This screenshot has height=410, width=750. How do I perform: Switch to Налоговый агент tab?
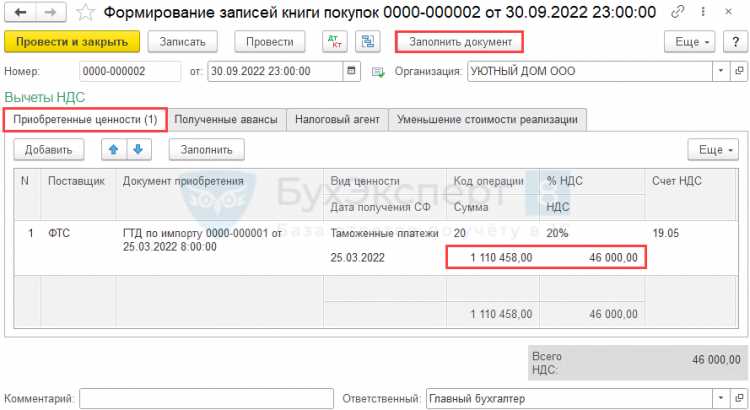point(337,120)
